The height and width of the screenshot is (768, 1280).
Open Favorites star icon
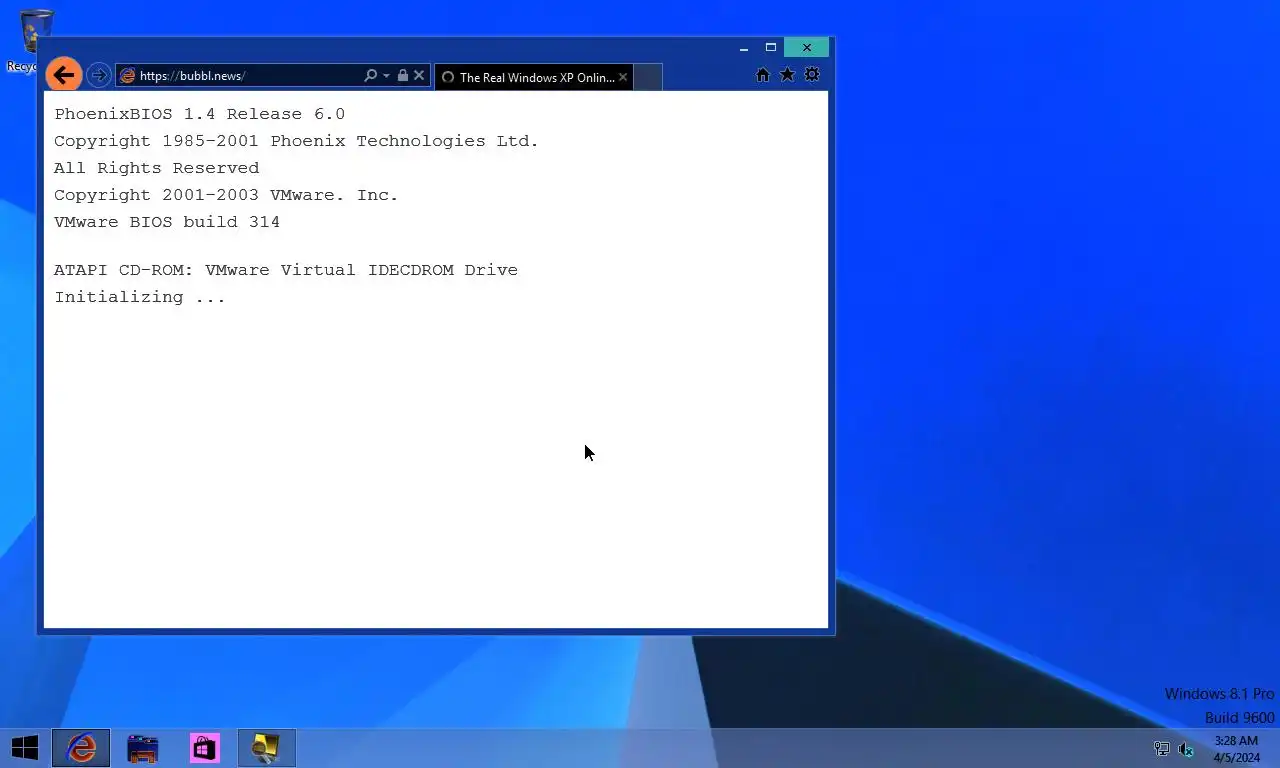coord(787,75)
